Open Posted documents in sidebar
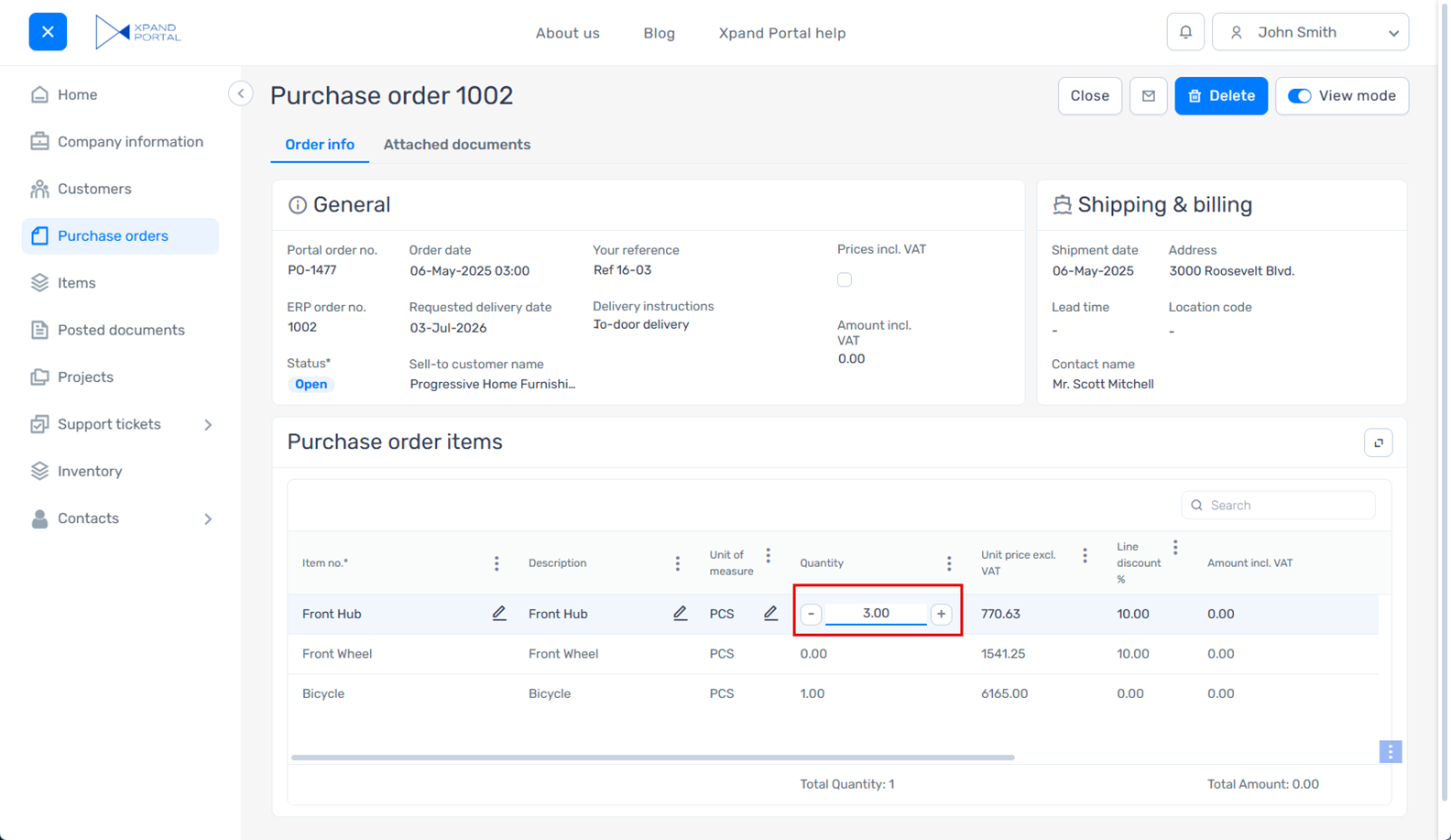Viewport: 1451px width, 840px height. [x=121, y=330]
